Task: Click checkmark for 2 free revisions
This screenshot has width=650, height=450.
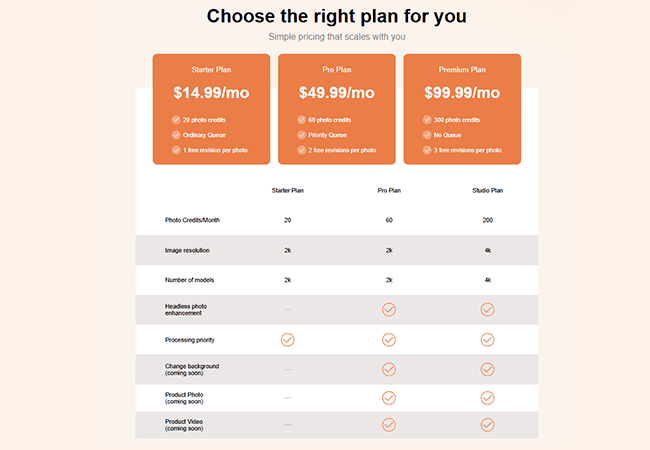Action: coord(301,150)
